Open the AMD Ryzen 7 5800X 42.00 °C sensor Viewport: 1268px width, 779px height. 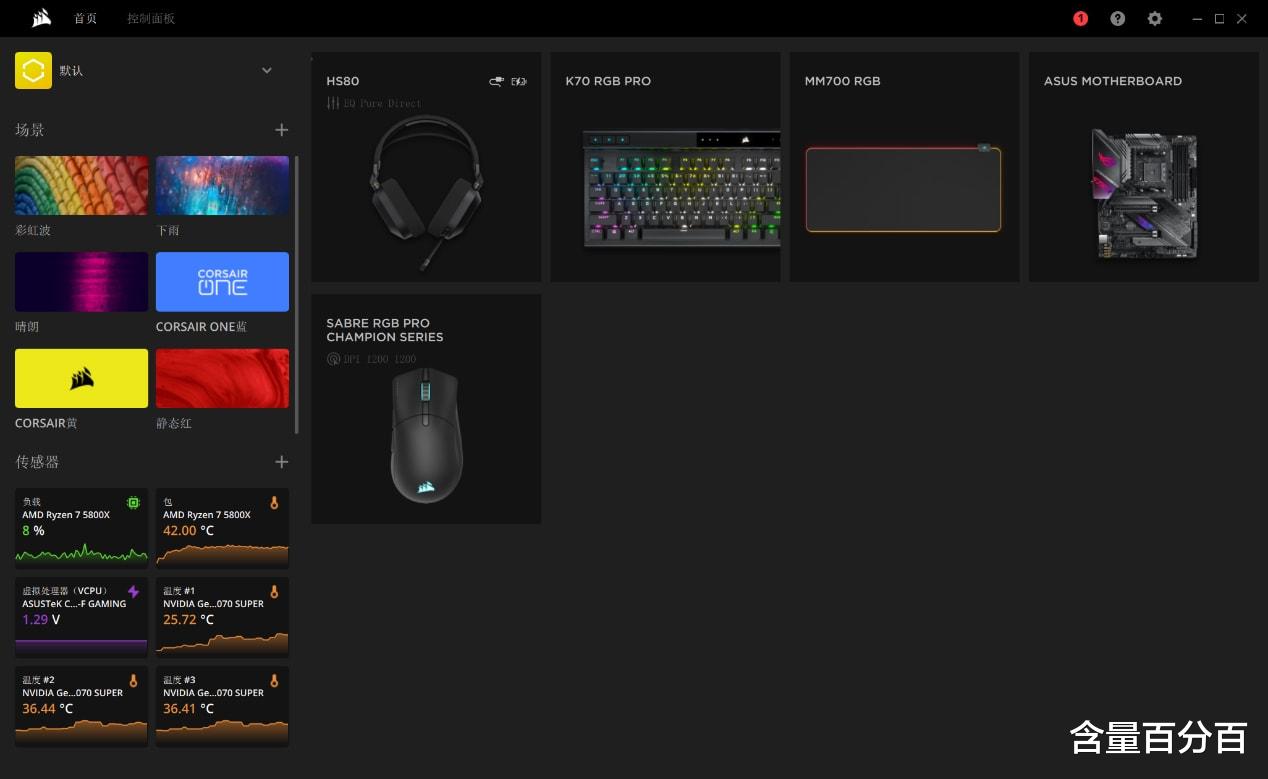click(x=222, y=528)
